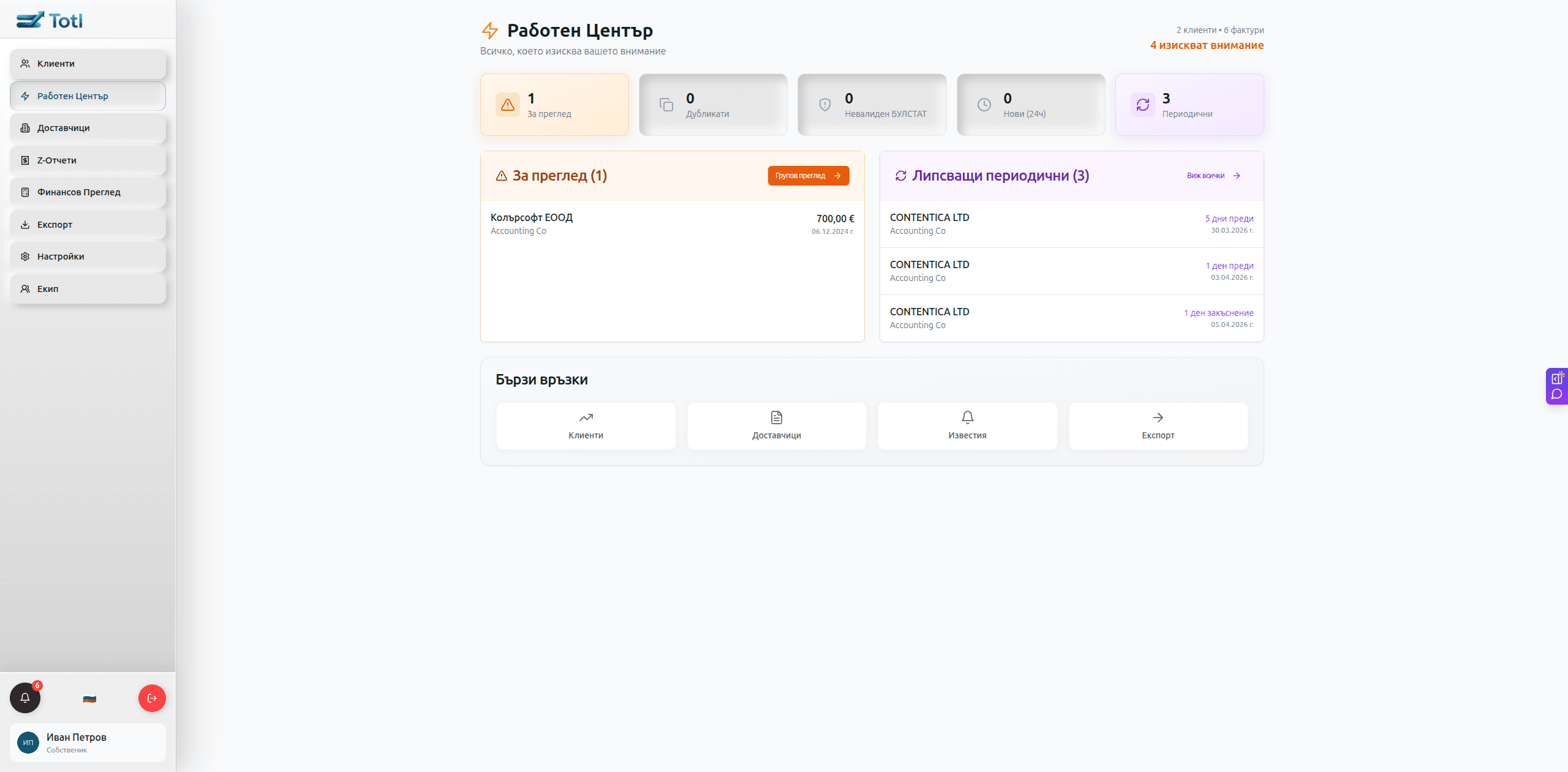This screenshot has width=1568, height=772.
Task: Click the bell icon above Известия
Action: (968, 418)
